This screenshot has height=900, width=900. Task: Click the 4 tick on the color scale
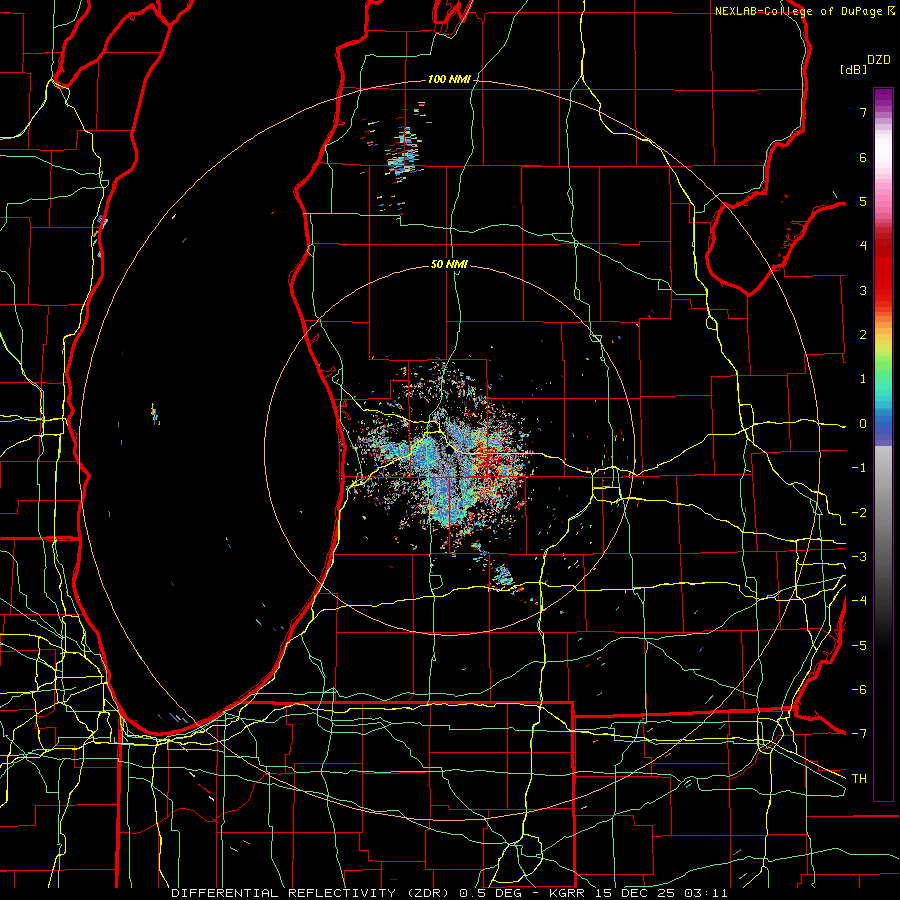[863, 246]
